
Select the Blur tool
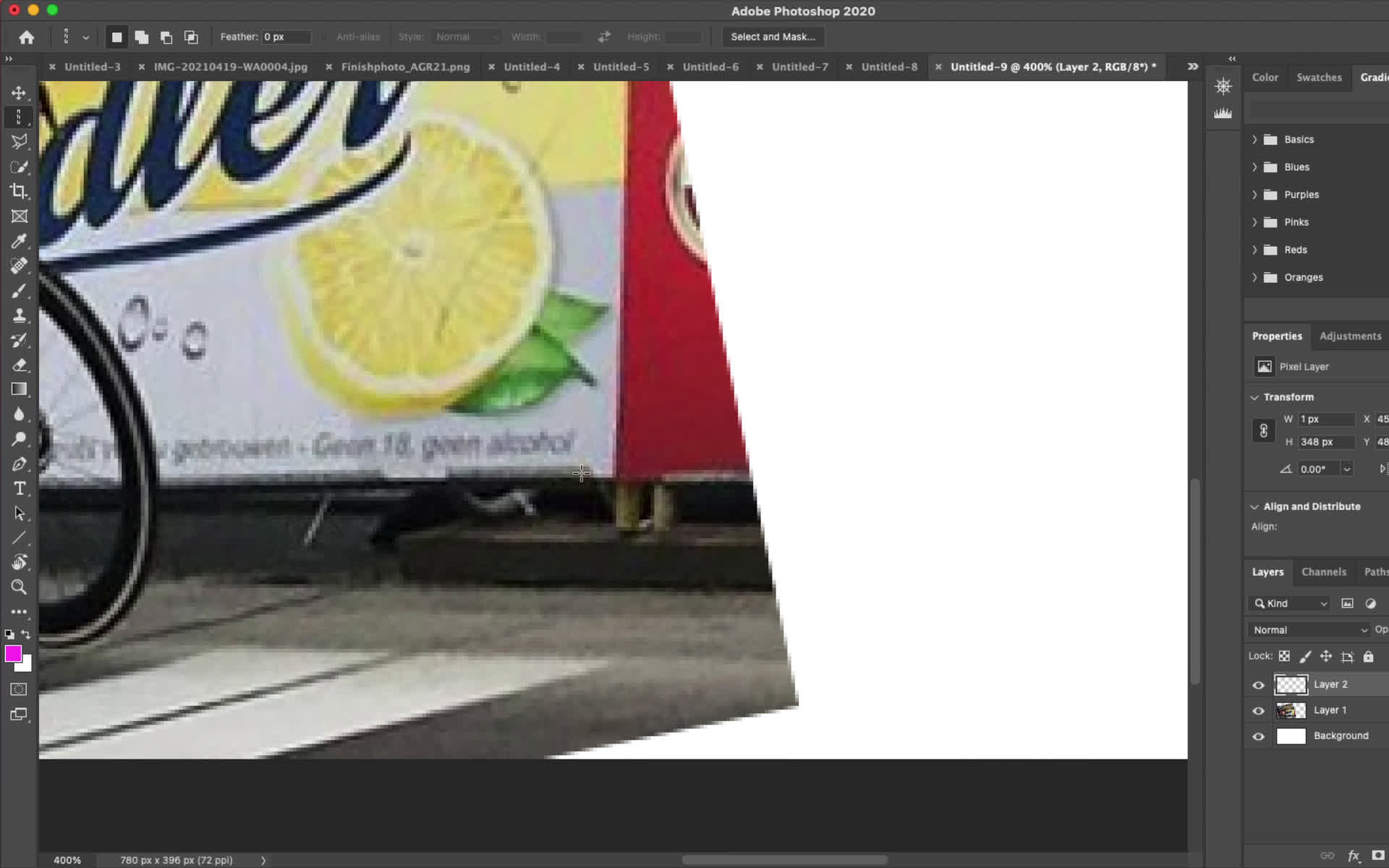[x=19, y=414]
